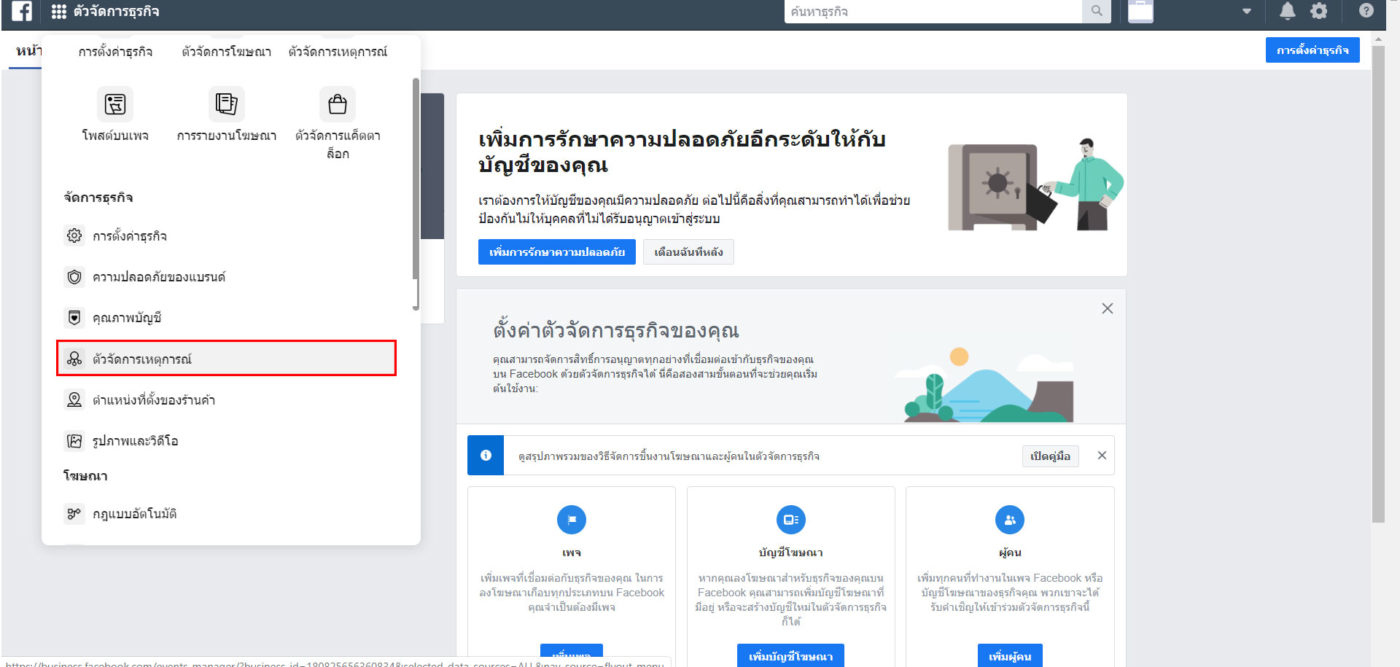Click the help question mark icon
This screenshot has height=667, width=1400.
click(x=1366, y=11)
